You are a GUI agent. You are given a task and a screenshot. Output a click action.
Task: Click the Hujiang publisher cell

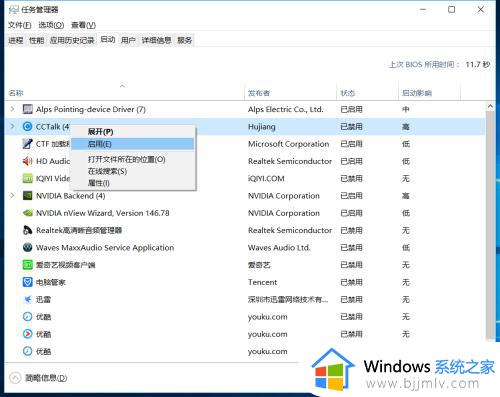click(262, 127)
